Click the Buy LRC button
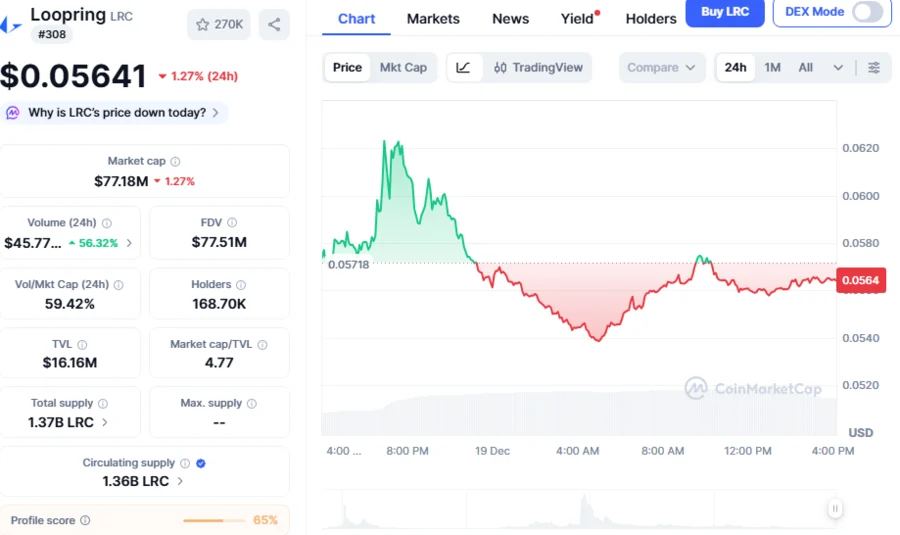The width and height of the screenshot is (900, 535). (725, 12)
